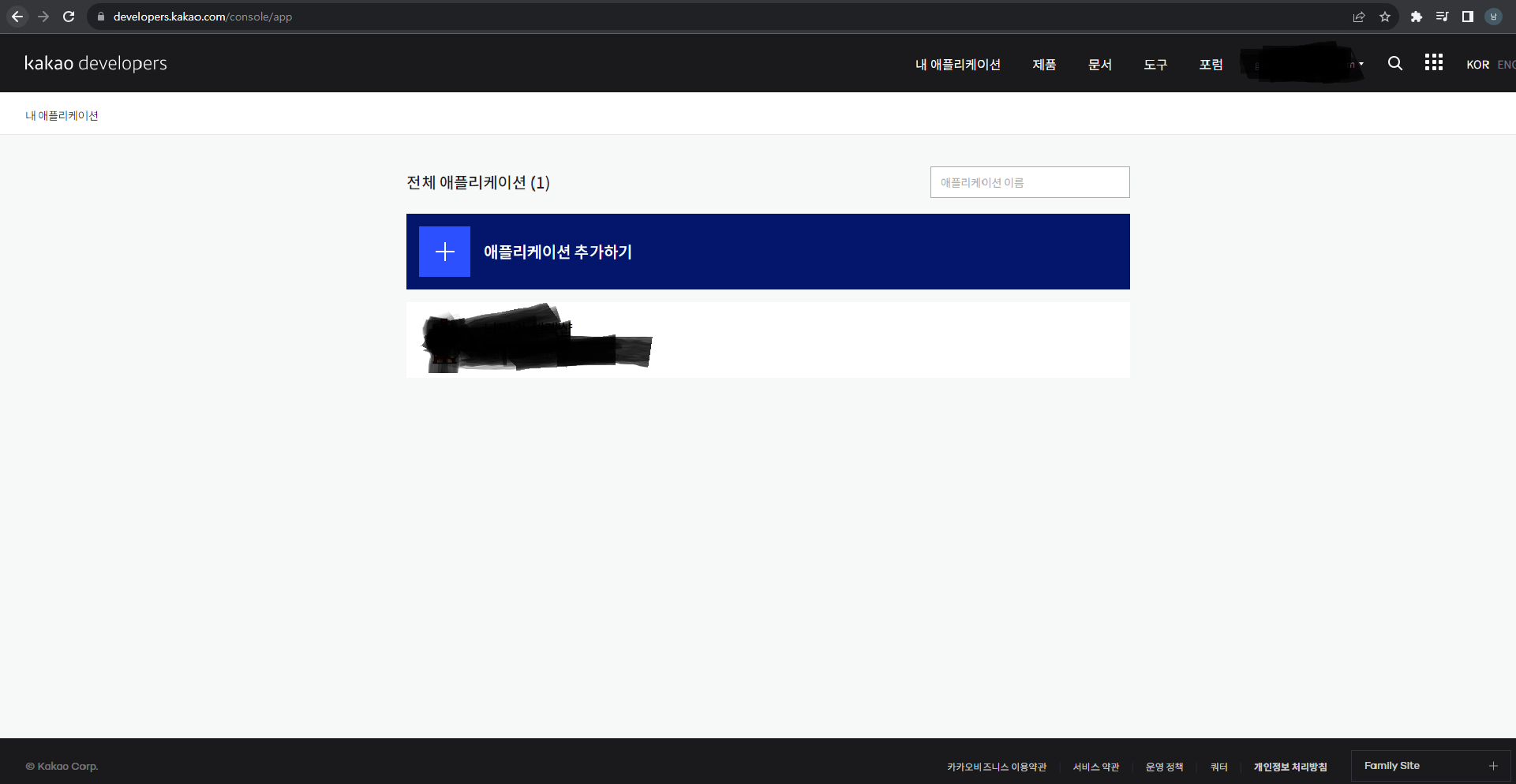Open 쿼터 footer link
1516x784 pixels.
point(1219,767)
